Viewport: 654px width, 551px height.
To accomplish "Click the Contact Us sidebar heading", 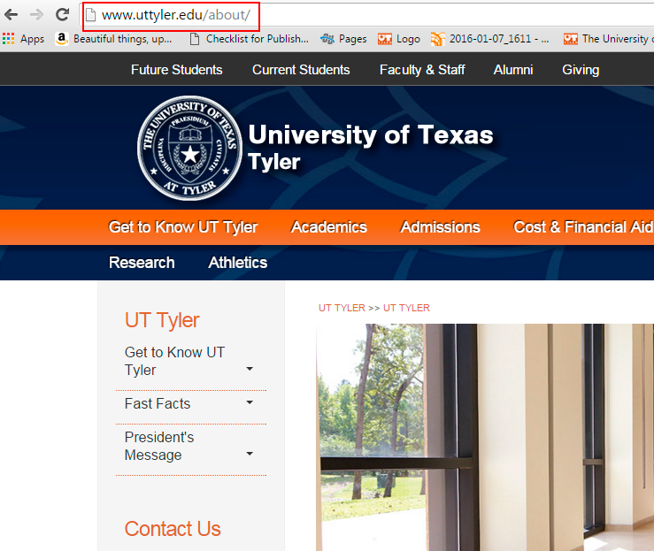I will 172,529.
